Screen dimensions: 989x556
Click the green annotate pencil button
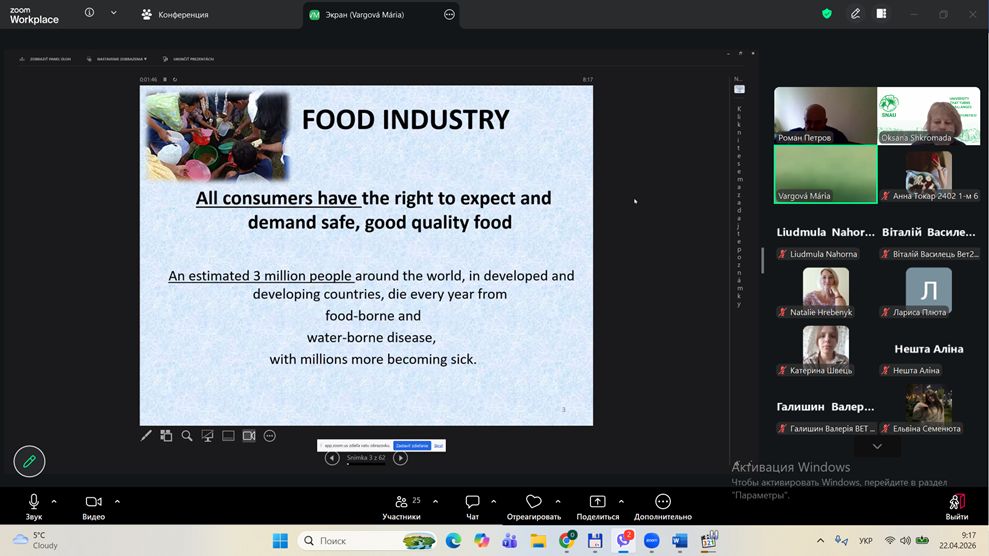coord(29,461)
